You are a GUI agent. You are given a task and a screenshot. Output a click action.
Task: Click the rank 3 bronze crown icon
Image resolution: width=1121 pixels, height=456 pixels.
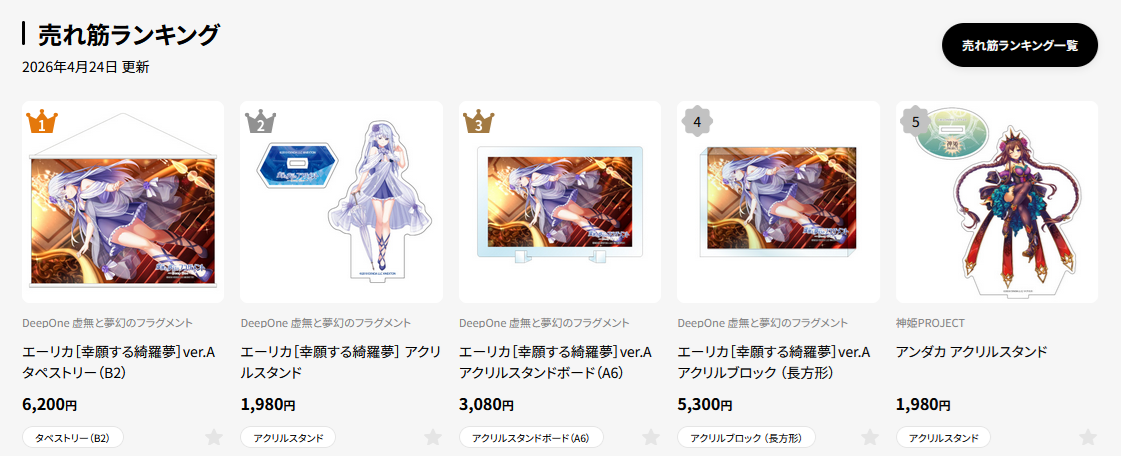[x=478, y=122]
